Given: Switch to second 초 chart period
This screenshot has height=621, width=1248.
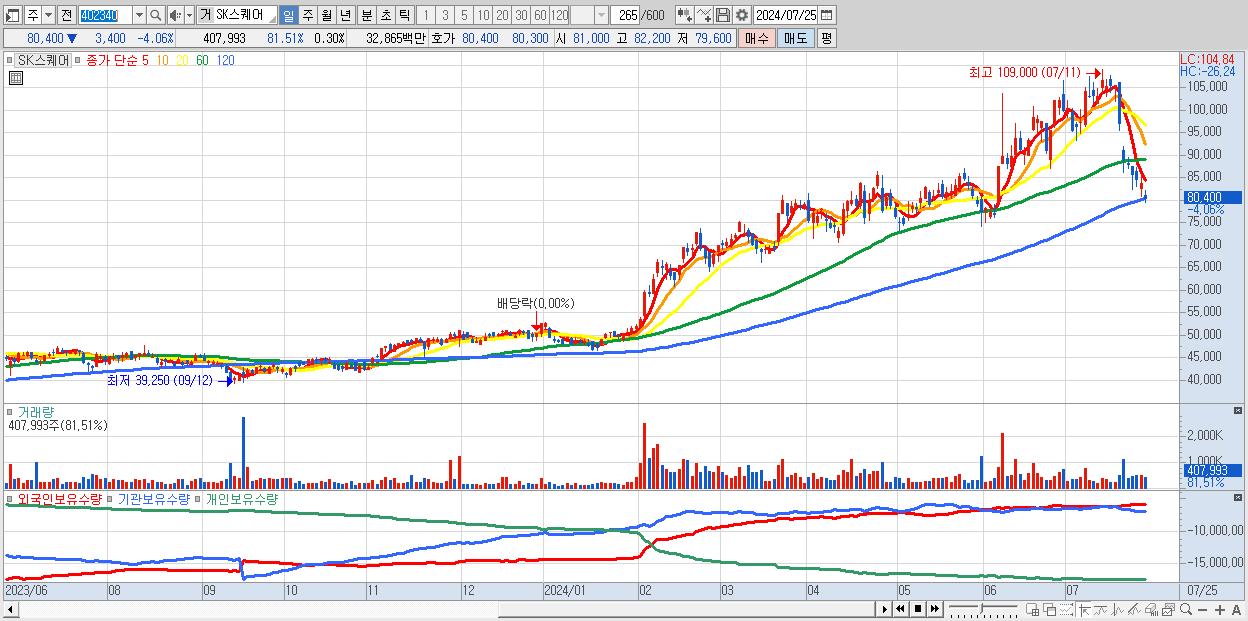Looking at the screenshot, I should (x=385, y=16).
